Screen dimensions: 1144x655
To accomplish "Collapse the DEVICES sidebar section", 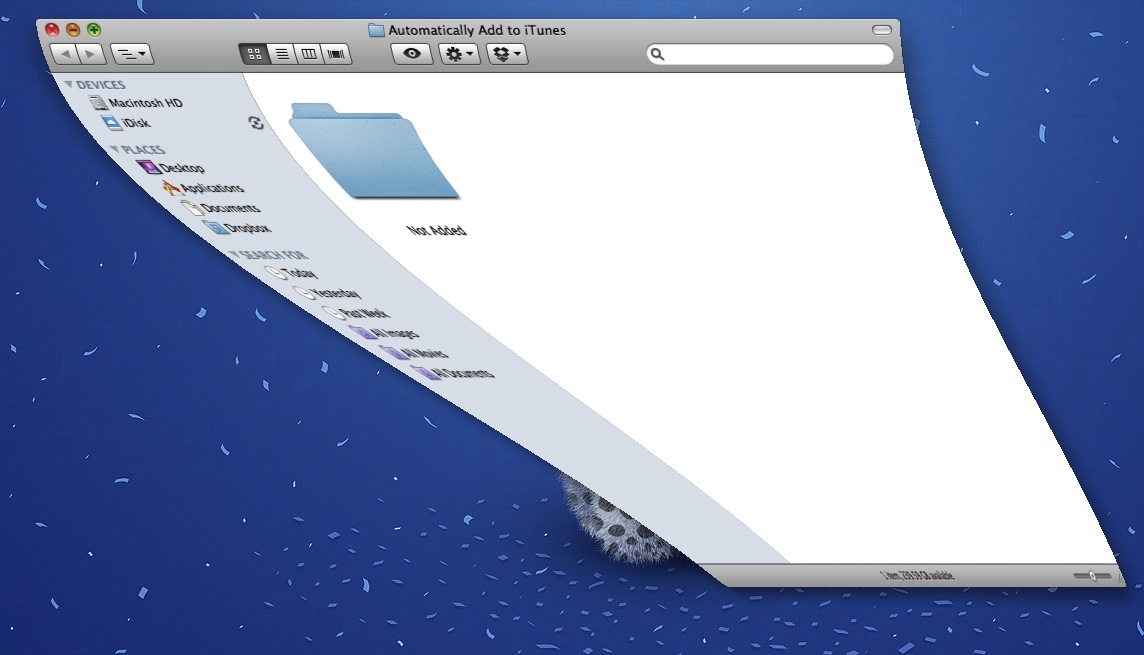I will point(70,85).
